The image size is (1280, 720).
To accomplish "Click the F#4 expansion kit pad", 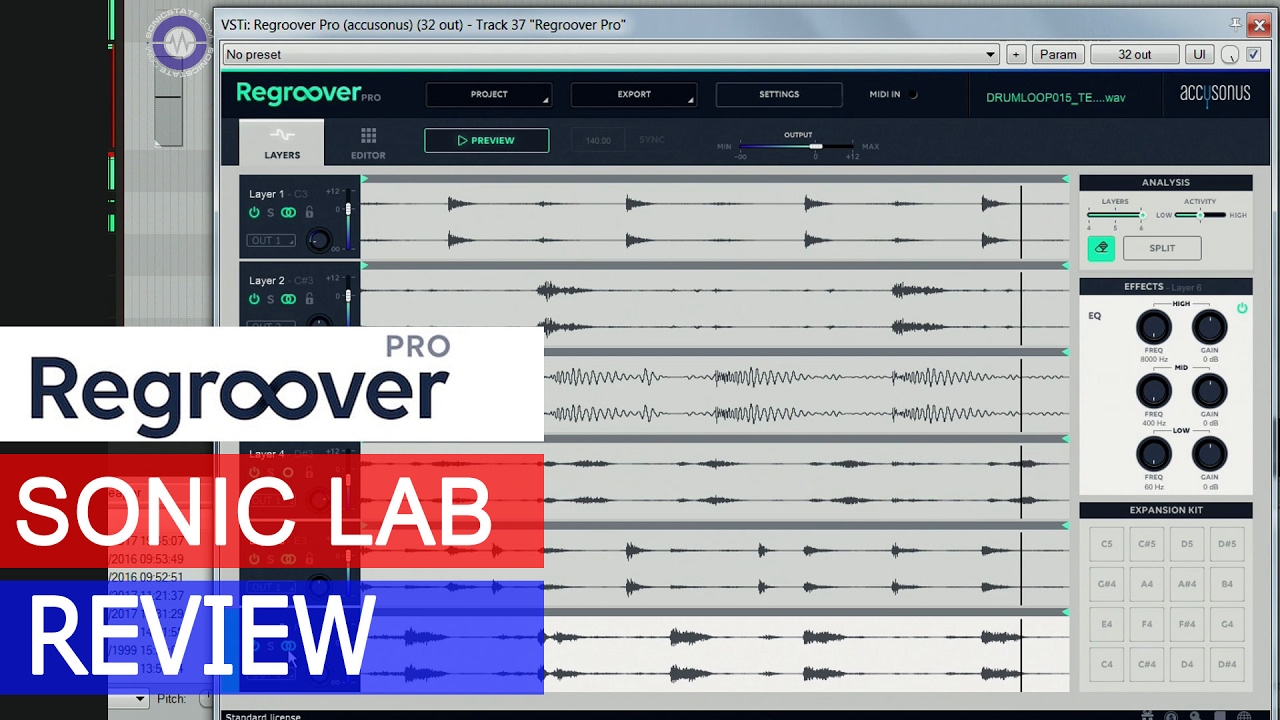I will pos(1187,624).
